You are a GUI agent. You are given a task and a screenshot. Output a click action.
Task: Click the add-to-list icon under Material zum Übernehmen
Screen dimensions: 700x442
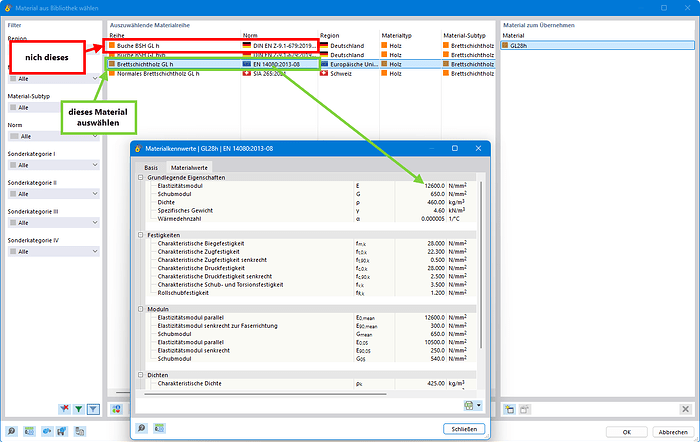coord(510,409)
